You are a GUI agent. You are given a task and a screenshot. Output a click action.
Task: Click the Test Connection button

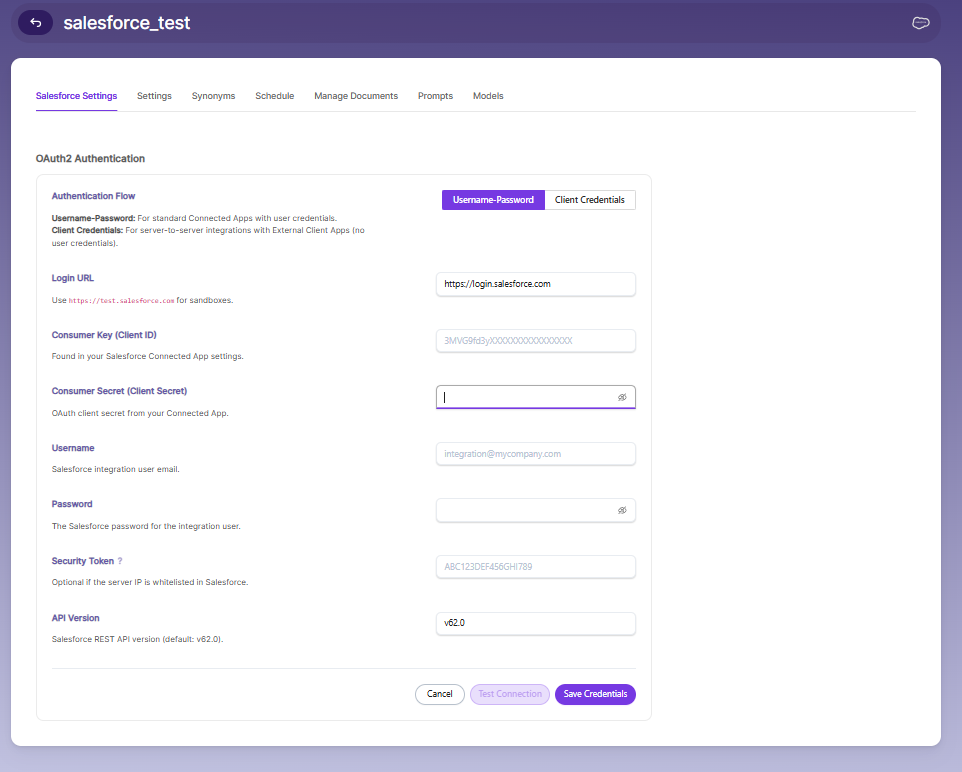click(510, 694)
